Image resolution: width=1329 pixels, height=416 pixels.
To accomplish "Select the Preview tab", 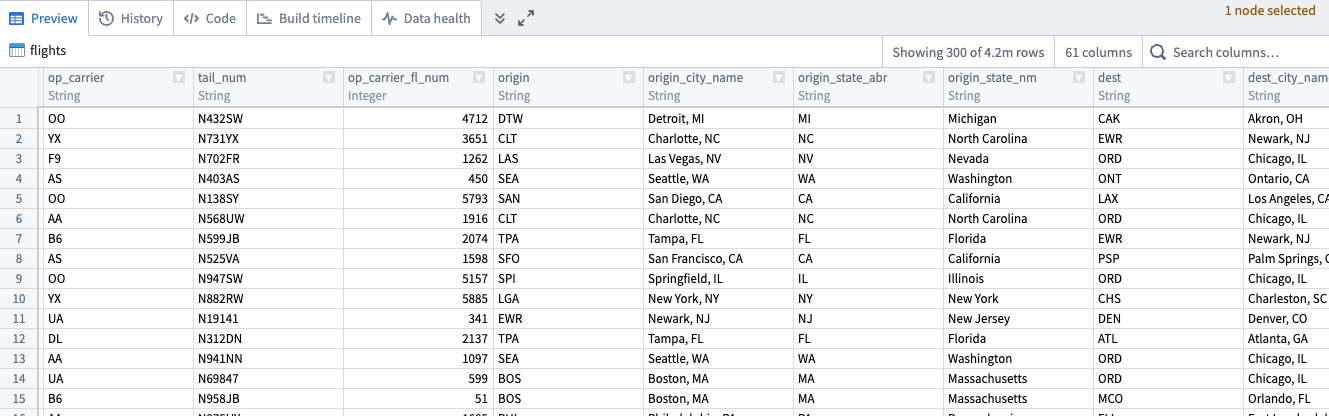I will tap(44, 18).
